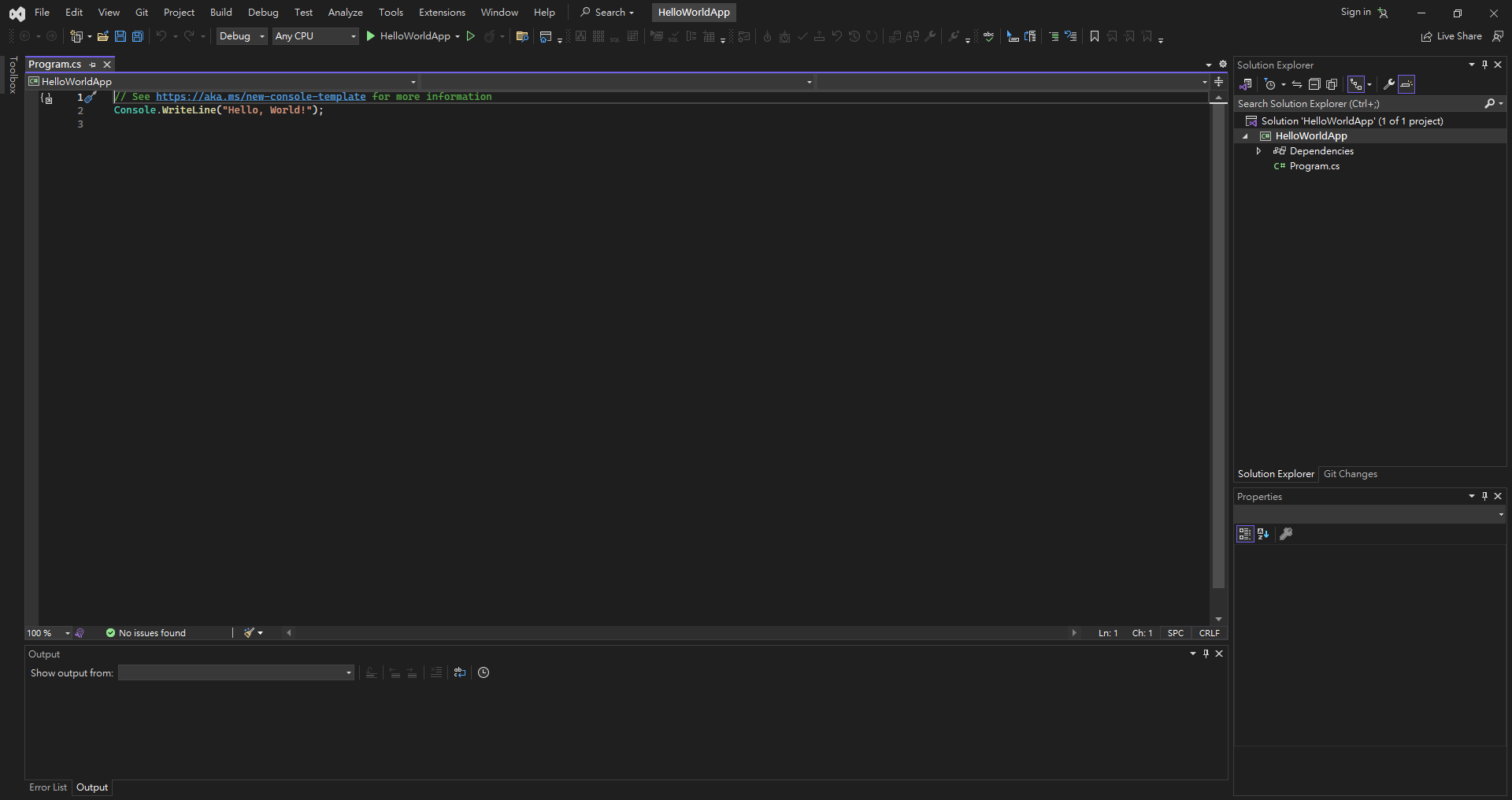Click the code cleanup broom icon
Viewport: 1512px width, 800px height.
(x=250, y=633)
